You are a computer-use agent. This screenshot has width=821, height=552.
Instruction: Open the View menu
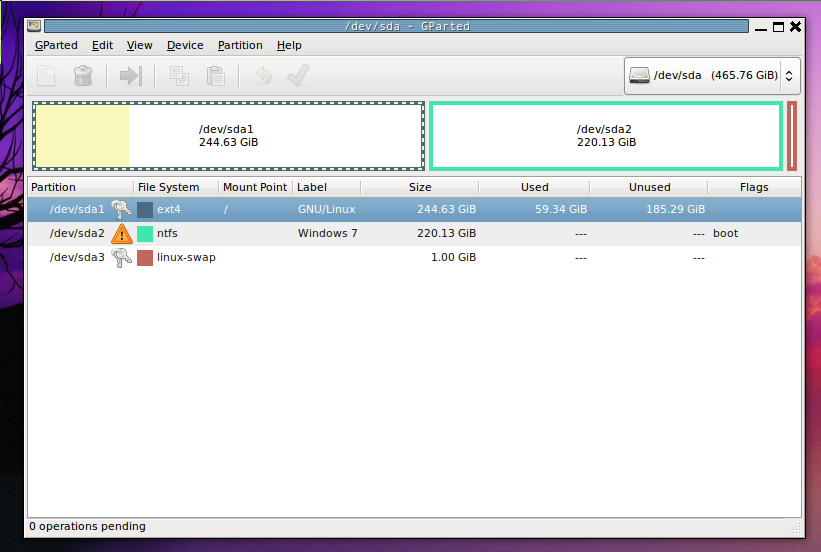[139, 46]
